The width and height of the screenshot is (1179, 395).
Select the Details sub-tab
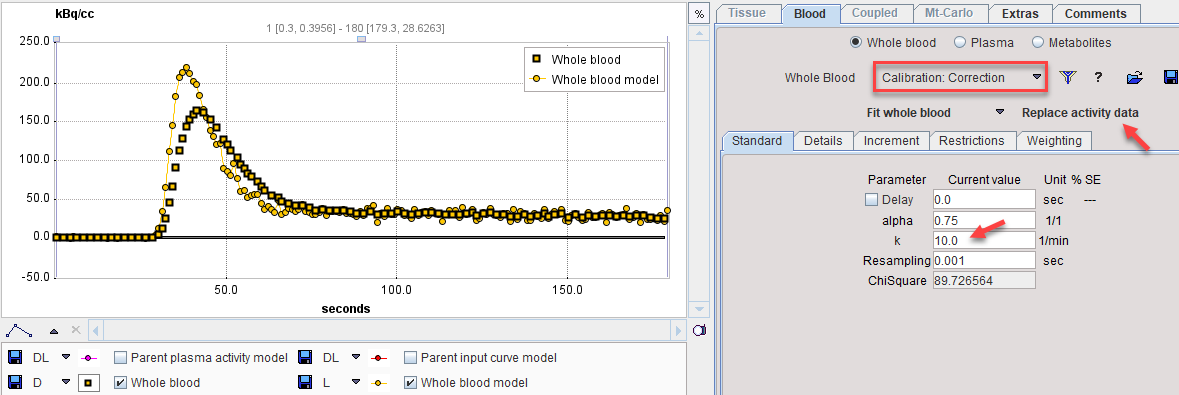click(x=823, y=141)
